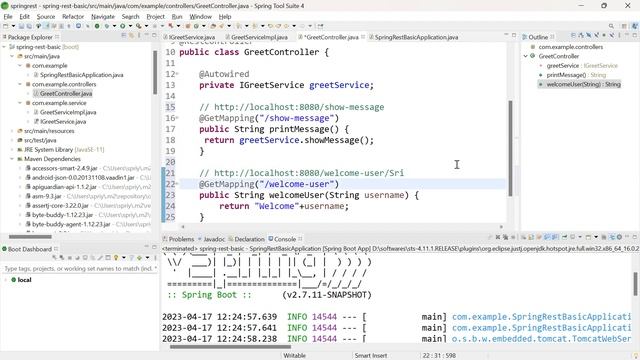Expand the JRE System Library node
Screen dimensions: 640x360
coord(12,150)
